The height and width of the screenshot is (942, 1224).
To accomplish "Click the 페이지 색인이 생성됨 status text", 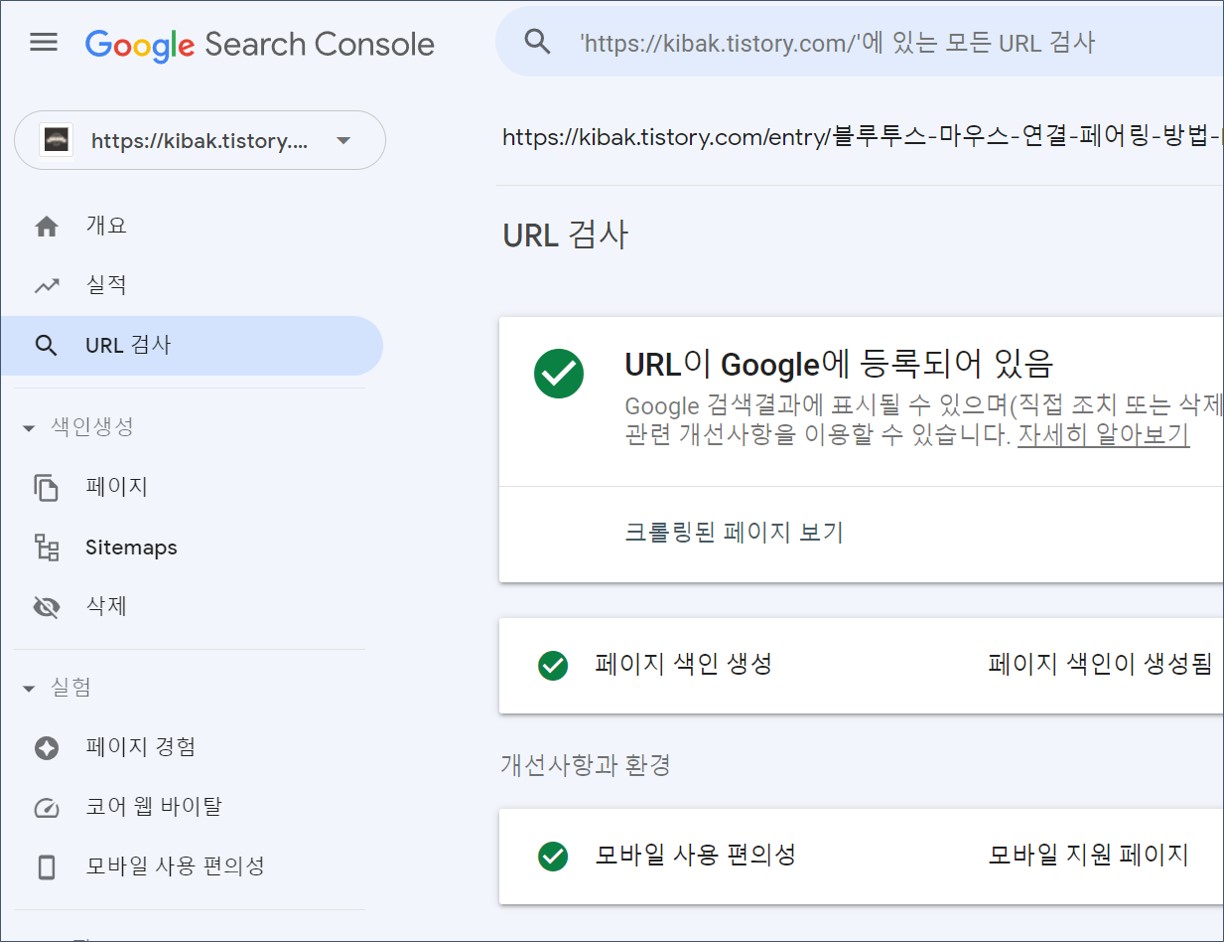I will [1100, 664].
